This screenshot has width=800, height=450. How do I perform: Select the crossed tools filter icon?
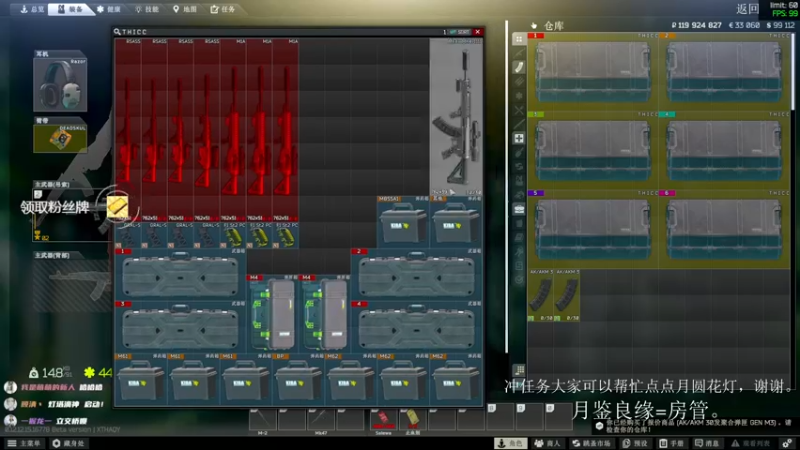click(519, 110)
